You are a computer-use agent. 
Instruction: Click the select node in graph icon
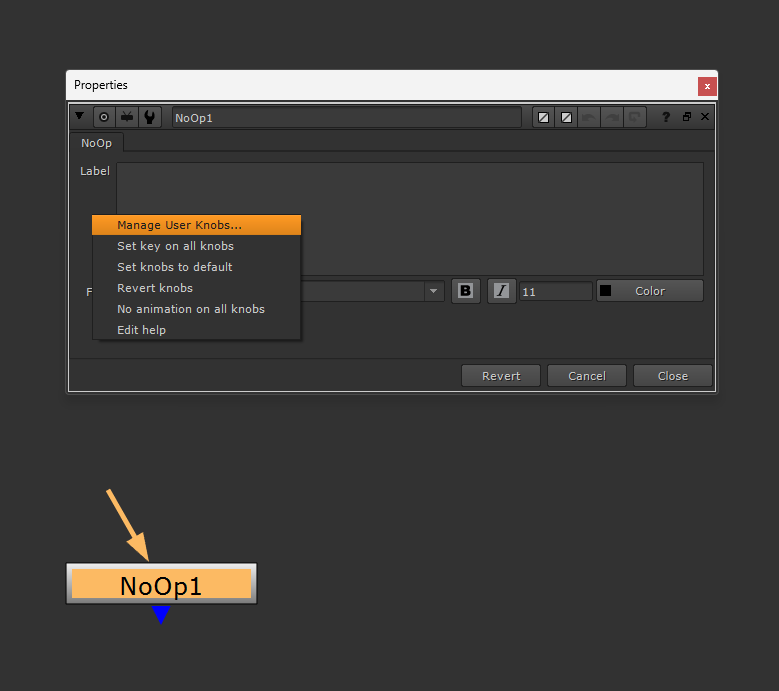click(127, 118)
